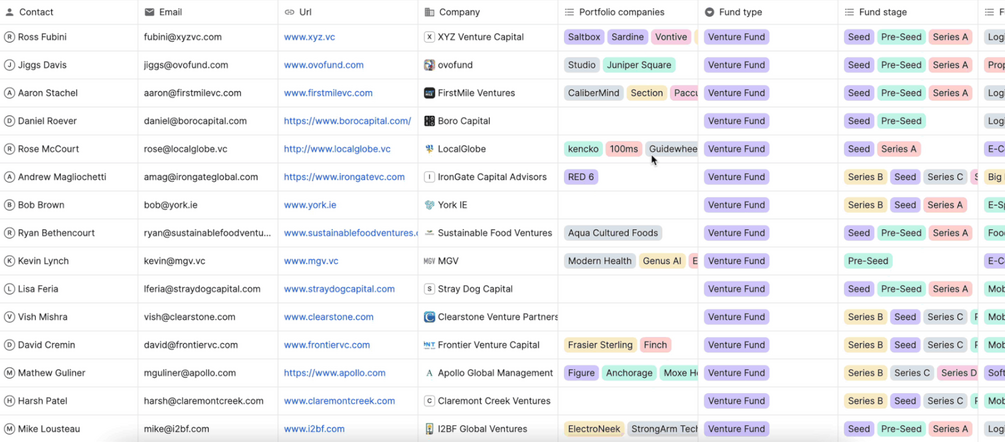Viewport: 1005px width, 442px height.
Task: Click the Company column building icon
Action: (429, 12)
